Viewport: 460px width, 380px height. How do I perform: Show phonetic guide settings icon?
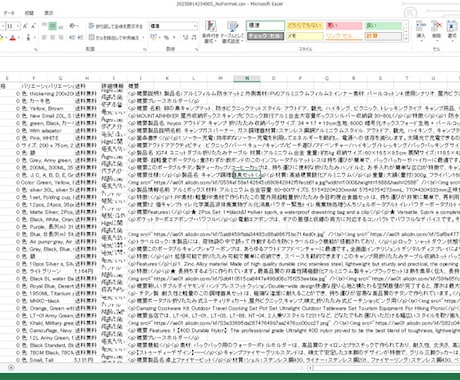tap(29, 38)
